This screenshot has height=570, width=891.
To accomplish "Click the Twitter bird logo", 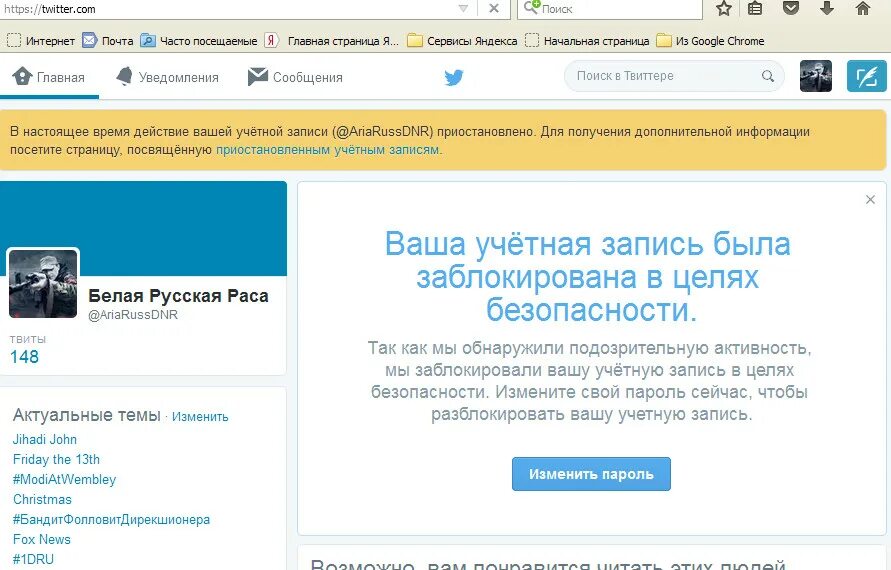I will click(453, 77).
